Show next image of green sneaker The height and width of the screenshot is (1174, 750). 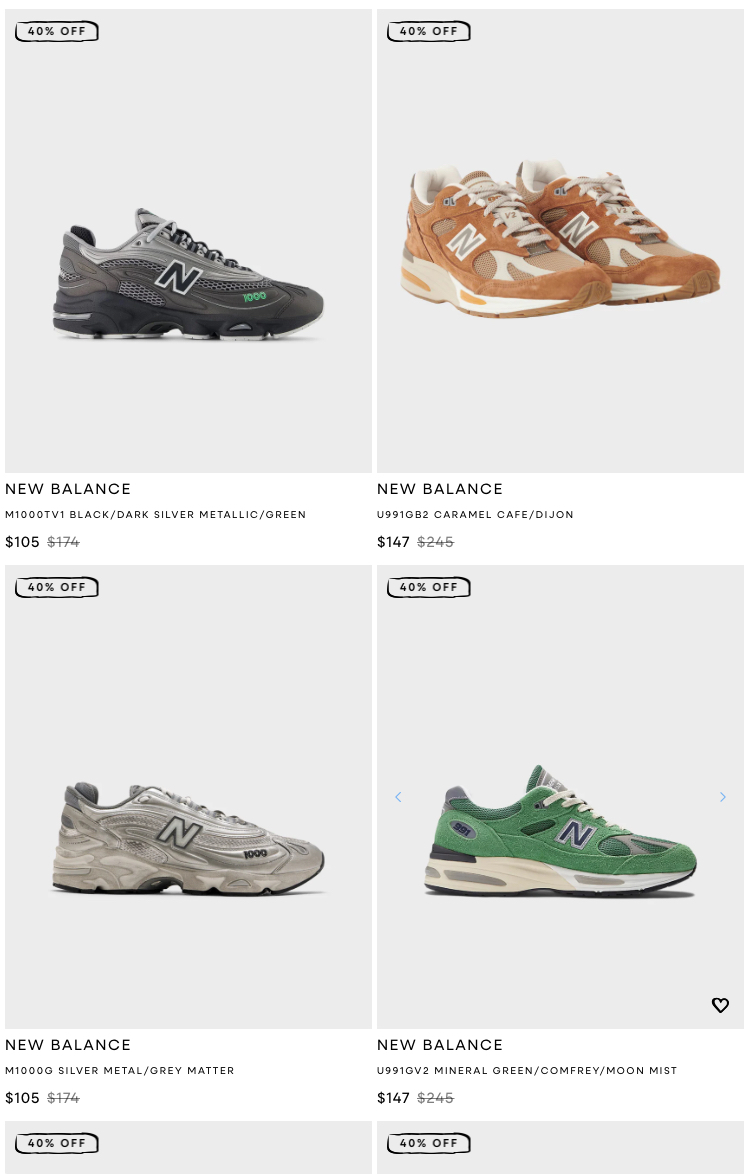point(722,797)
